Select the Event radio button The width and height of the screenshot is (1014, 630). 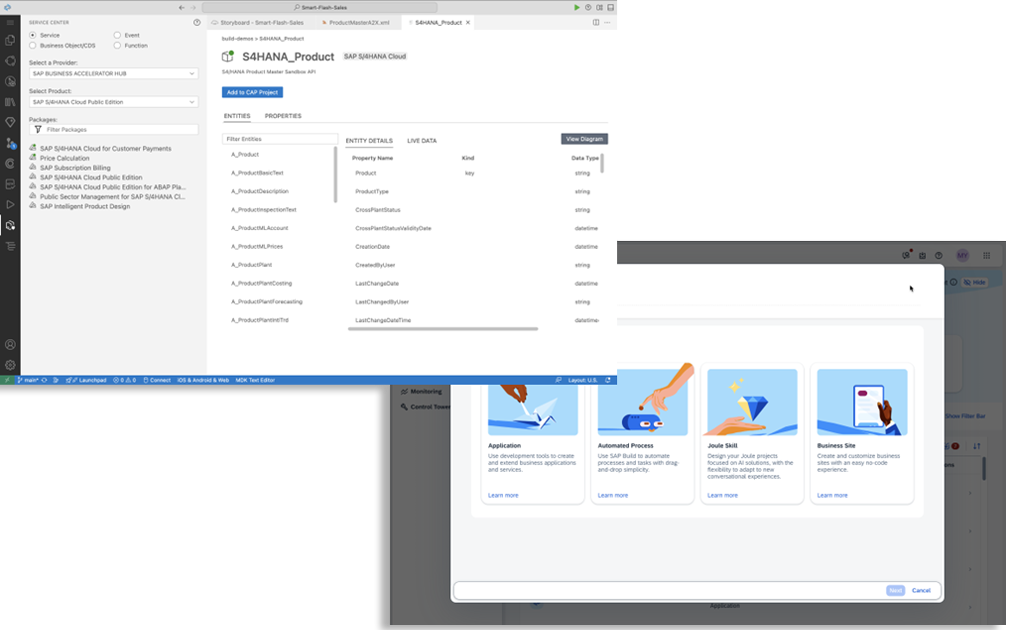[117, 35]
